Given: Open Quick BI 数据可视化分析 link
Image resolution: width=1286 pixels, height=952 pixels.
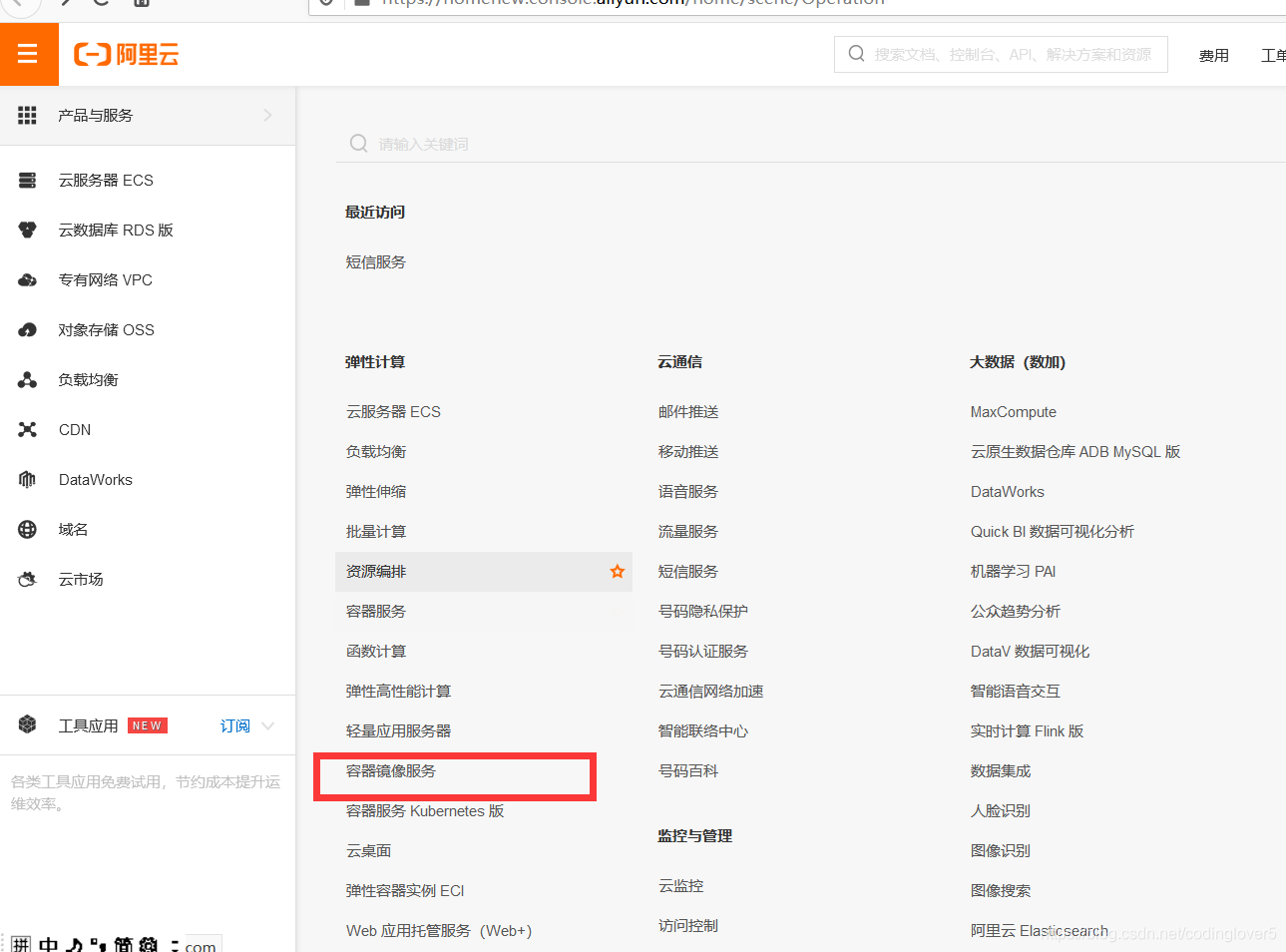Looking at the screenshot, I should (x=1053, y=532).
